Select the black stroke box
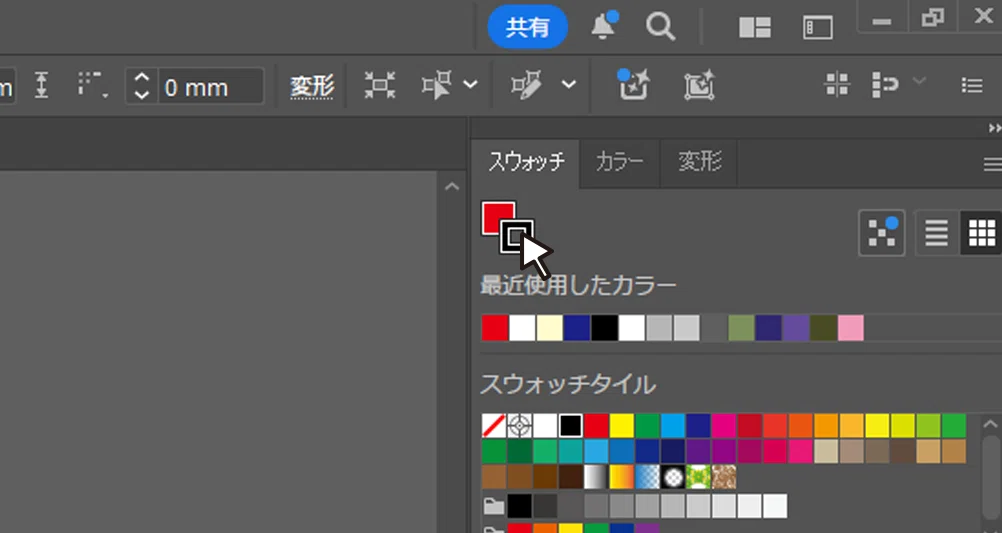1002x533 pixels. (x=517, y=236)
